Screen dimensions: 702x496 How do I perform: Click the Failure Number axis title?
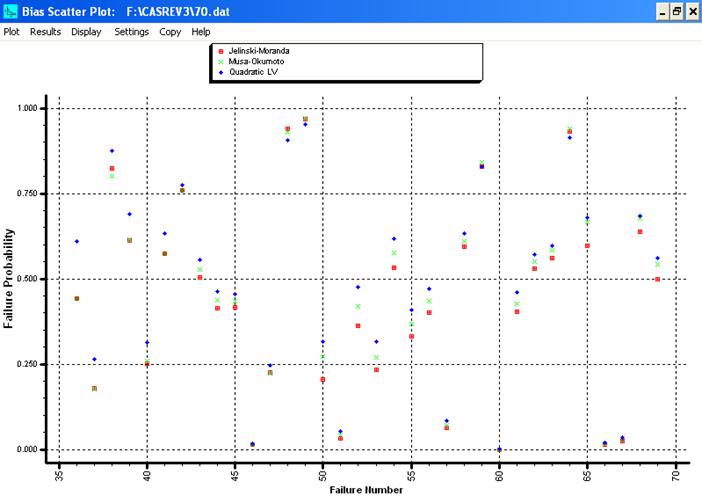click(367, 490)
